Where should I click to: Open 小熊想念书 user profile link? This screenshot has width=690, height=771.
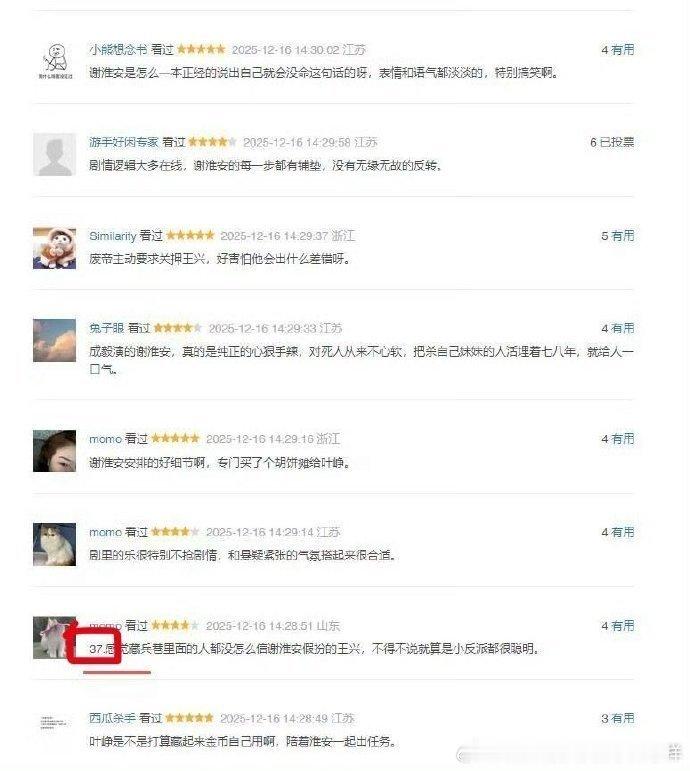point(118,50)
